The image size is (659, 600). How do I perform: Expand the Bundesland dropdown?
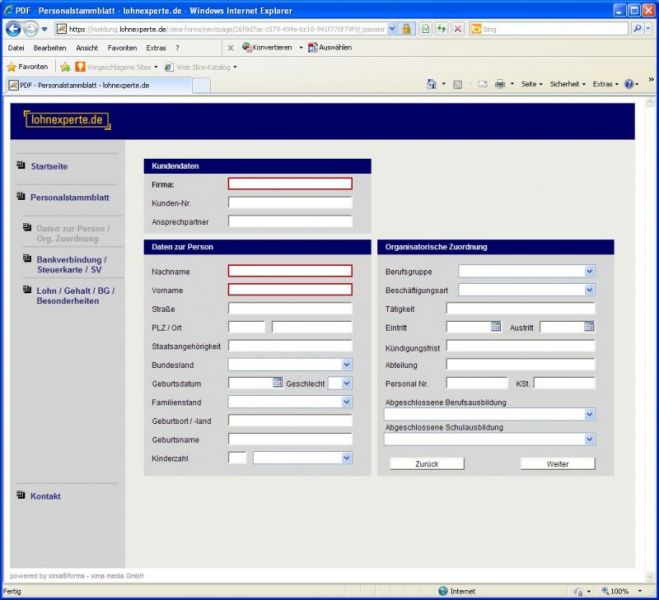[x=347, y=365]
